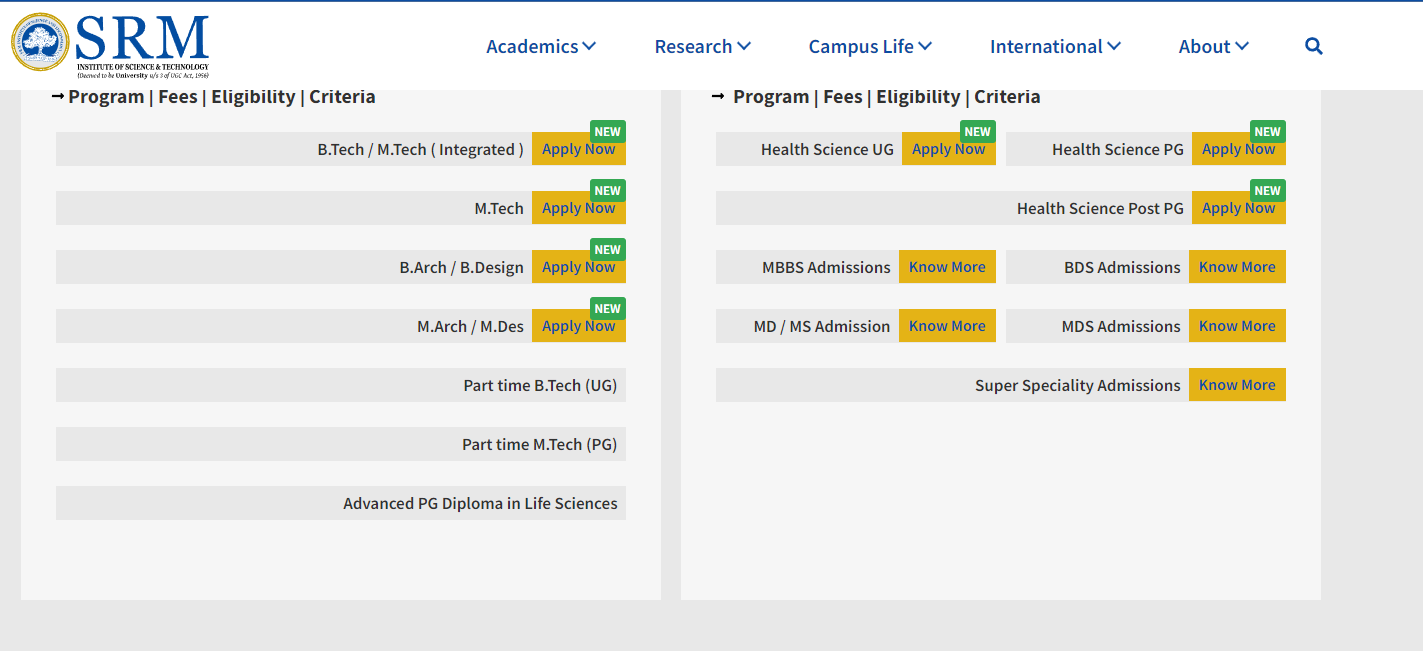The image size is (1423, 651).
Task: Apply Now for Health Science Post PG
Action: point(1239,208)
